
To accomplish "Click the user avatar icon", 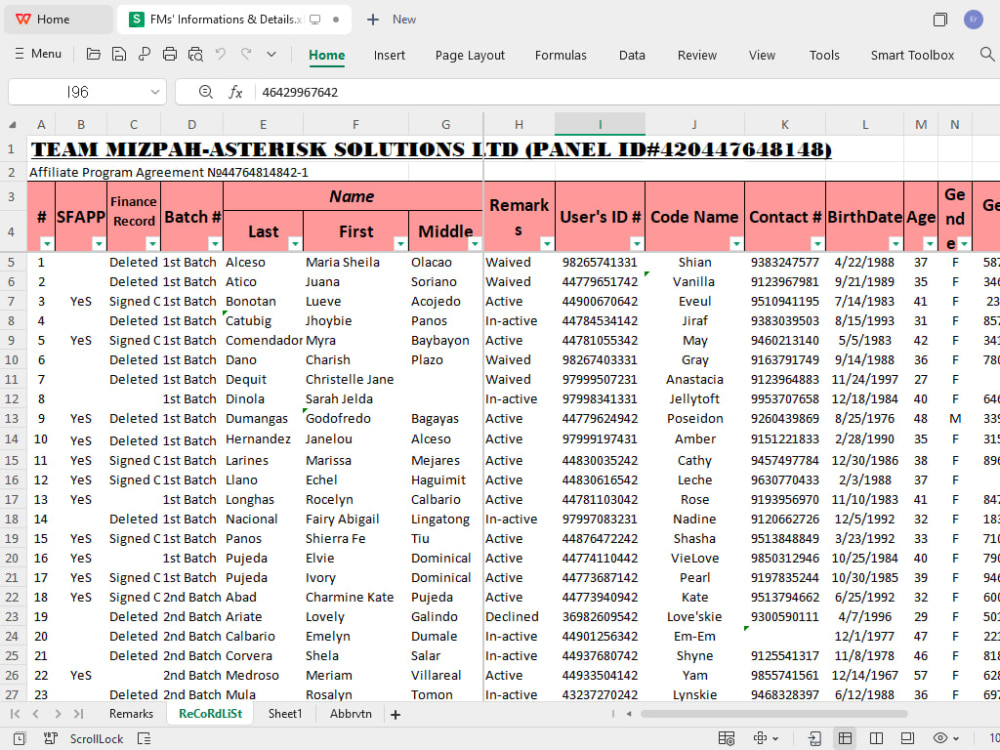I will point(973,19).
